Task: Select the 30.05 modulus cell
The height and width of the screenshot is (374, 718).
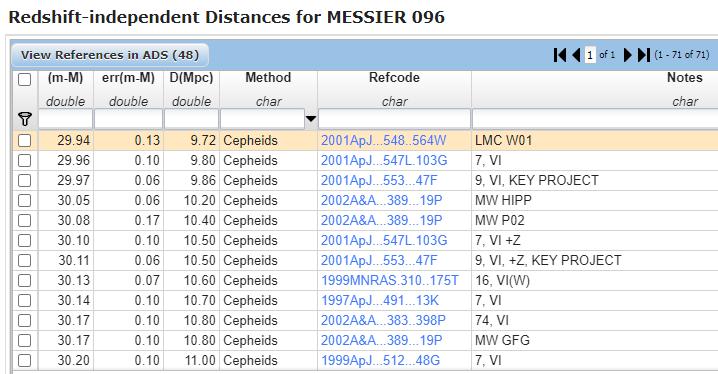Action: [66, 201]
